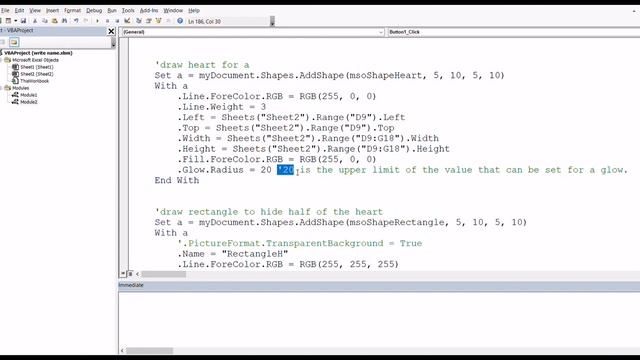The height and width of the screenshot is (360, 640).
Task: Open the Insert object dropdown arrow in toolbar
Action: [x=16, y=21]
